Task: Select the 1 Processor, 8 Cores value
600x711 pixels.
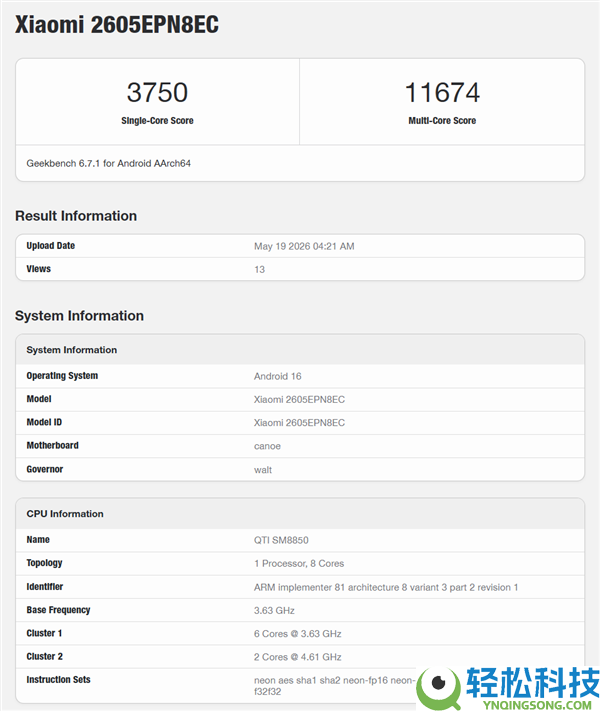Action: 299,563
